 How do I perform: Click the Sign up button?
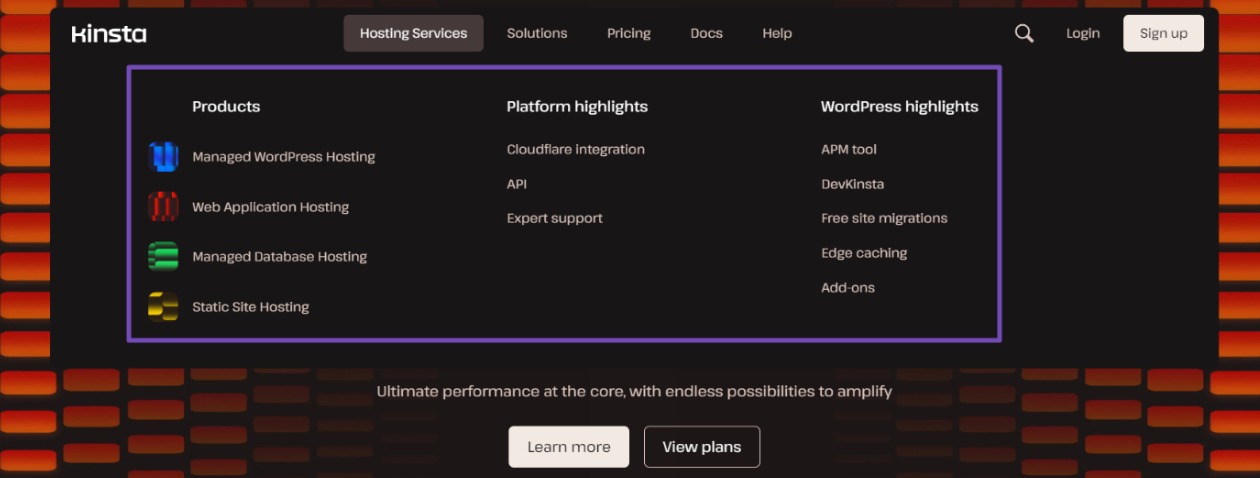click(x=1163, y=33)
